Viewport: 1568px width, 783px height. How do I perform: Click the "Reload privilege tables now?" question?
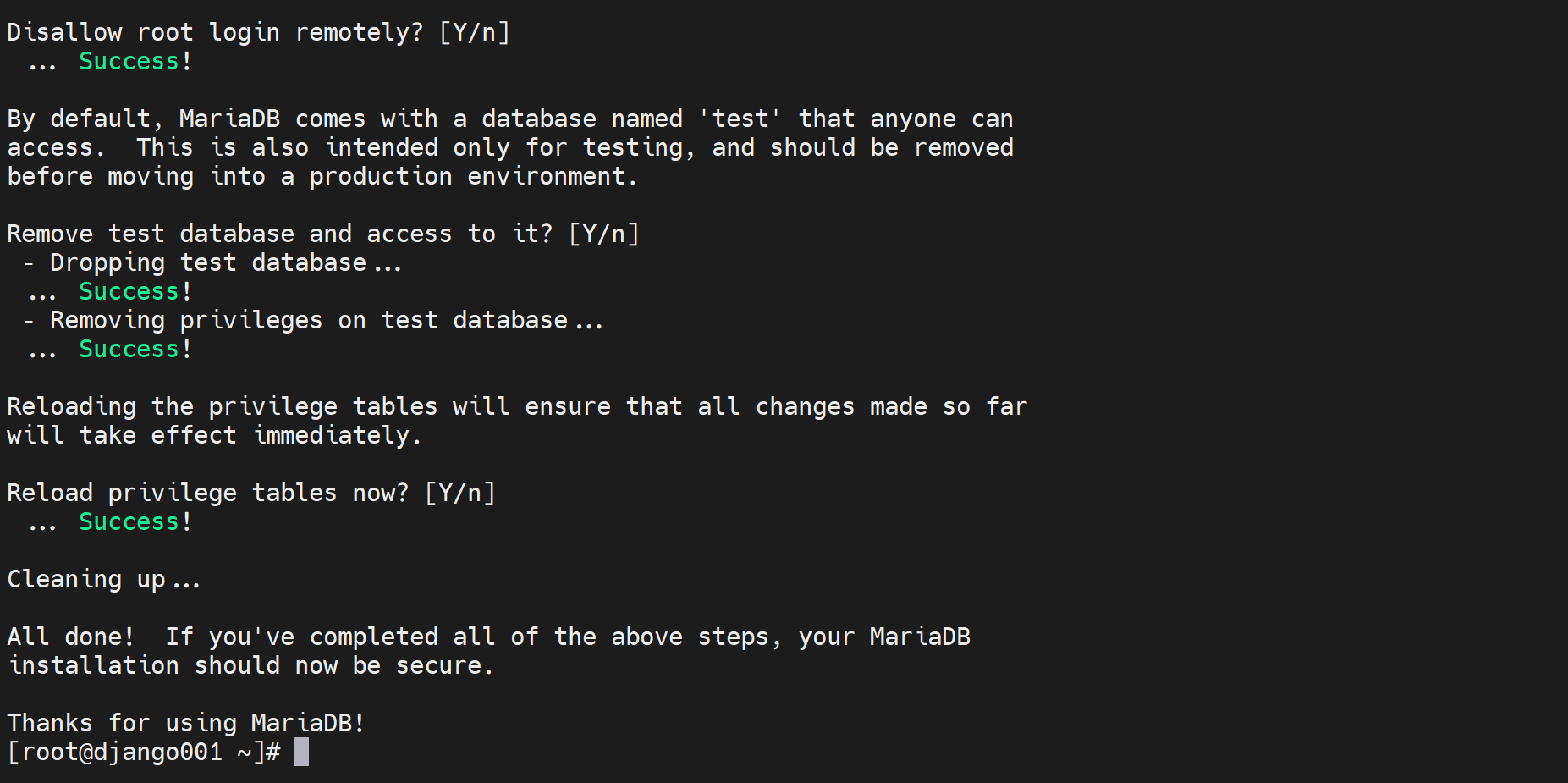point(208,493)
